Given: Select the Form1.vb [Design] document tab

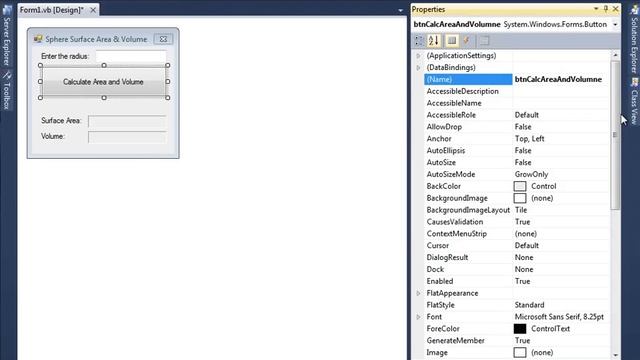Looking at the screenshot, I should (51, 10).
